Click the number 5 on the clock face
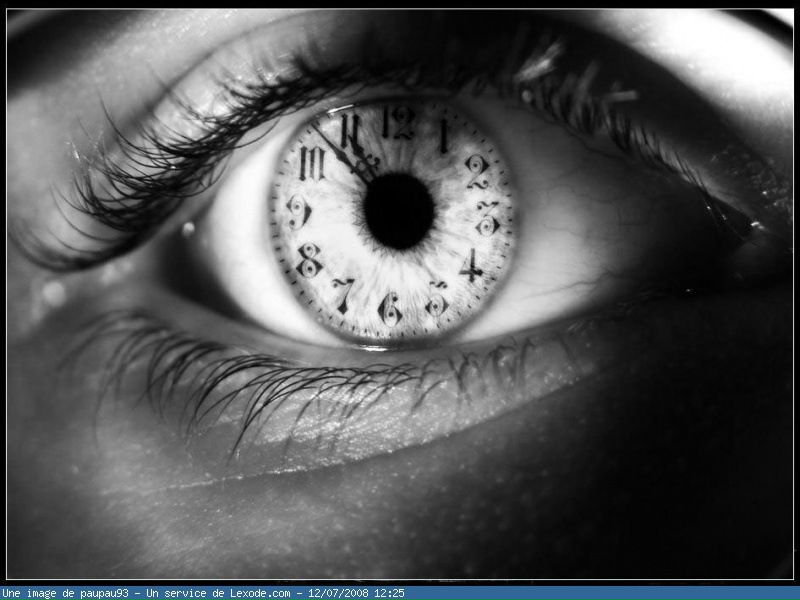The height and width of the screenshot is (600, 800). (x=436, y=299)
